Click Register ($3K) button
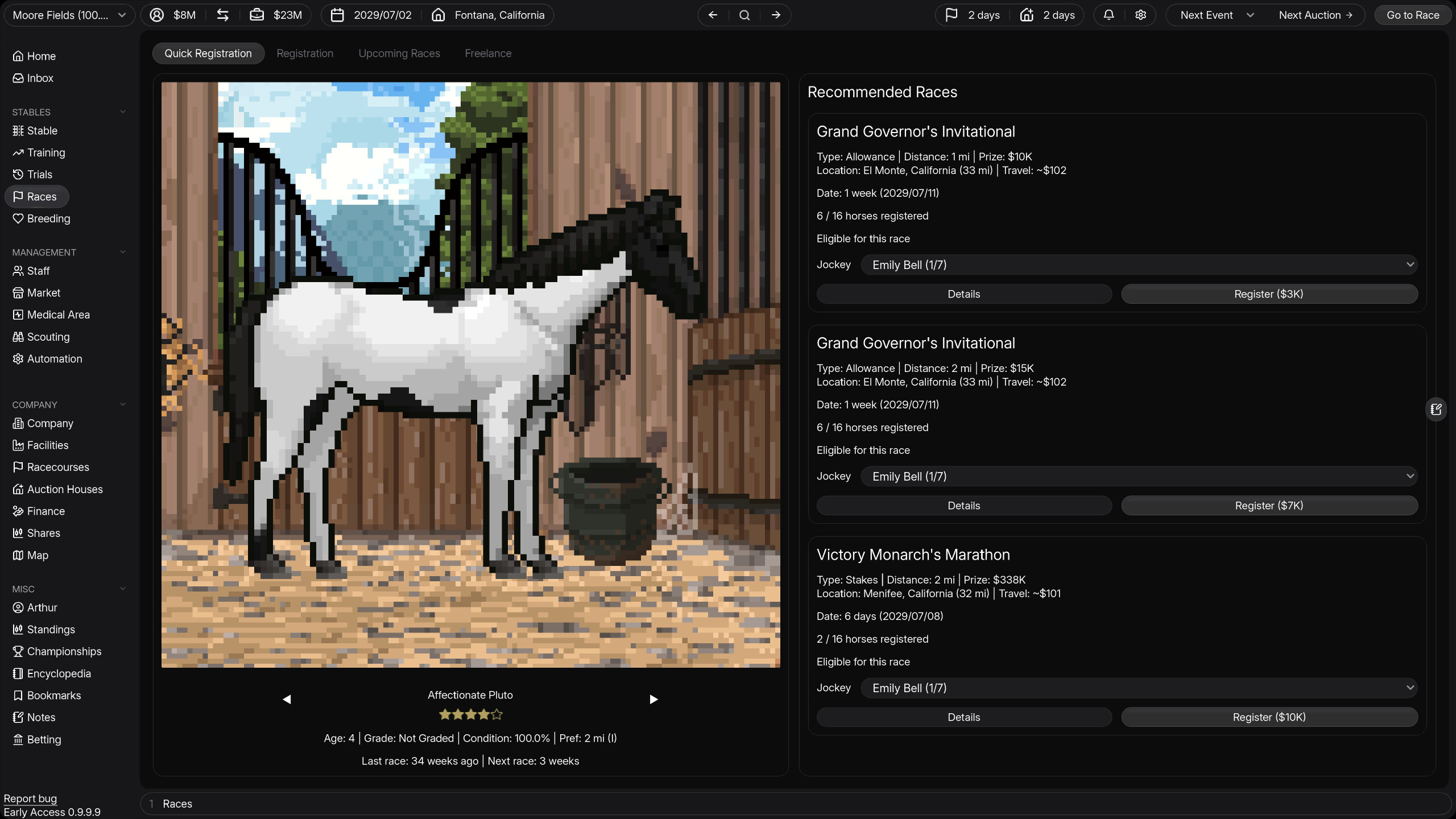 click(x=1269, y=294)
